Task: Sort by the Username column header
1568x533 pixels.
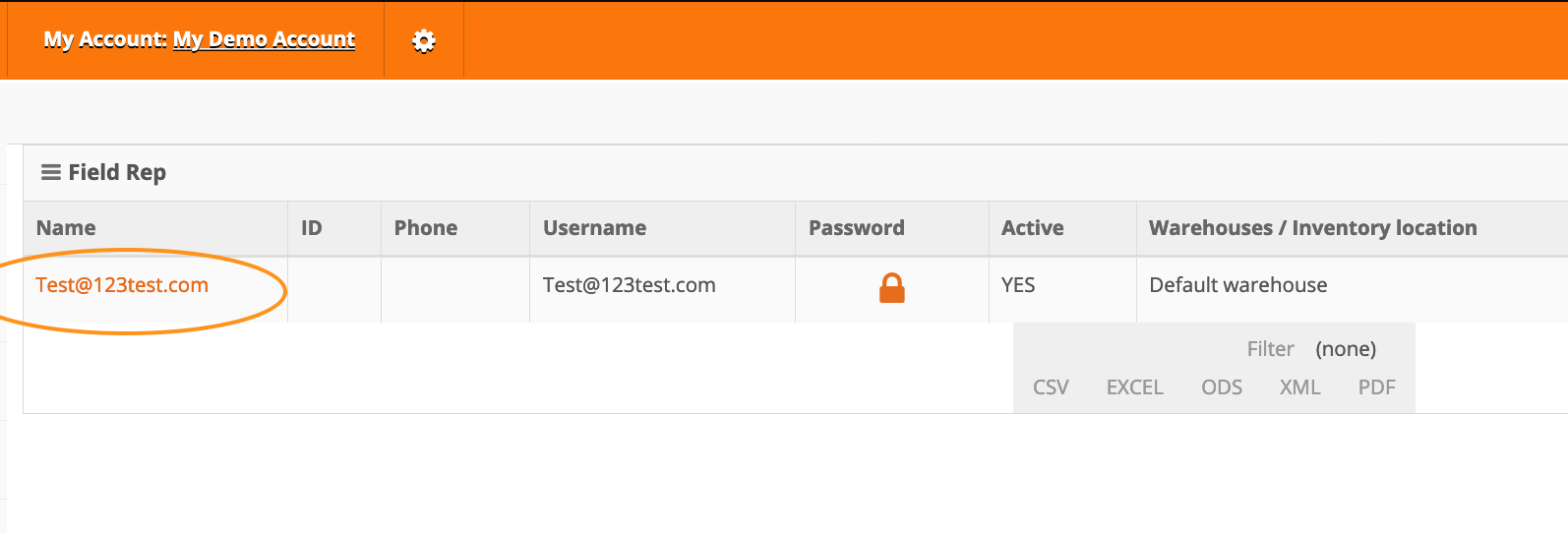Action: (x=594, y=228)
